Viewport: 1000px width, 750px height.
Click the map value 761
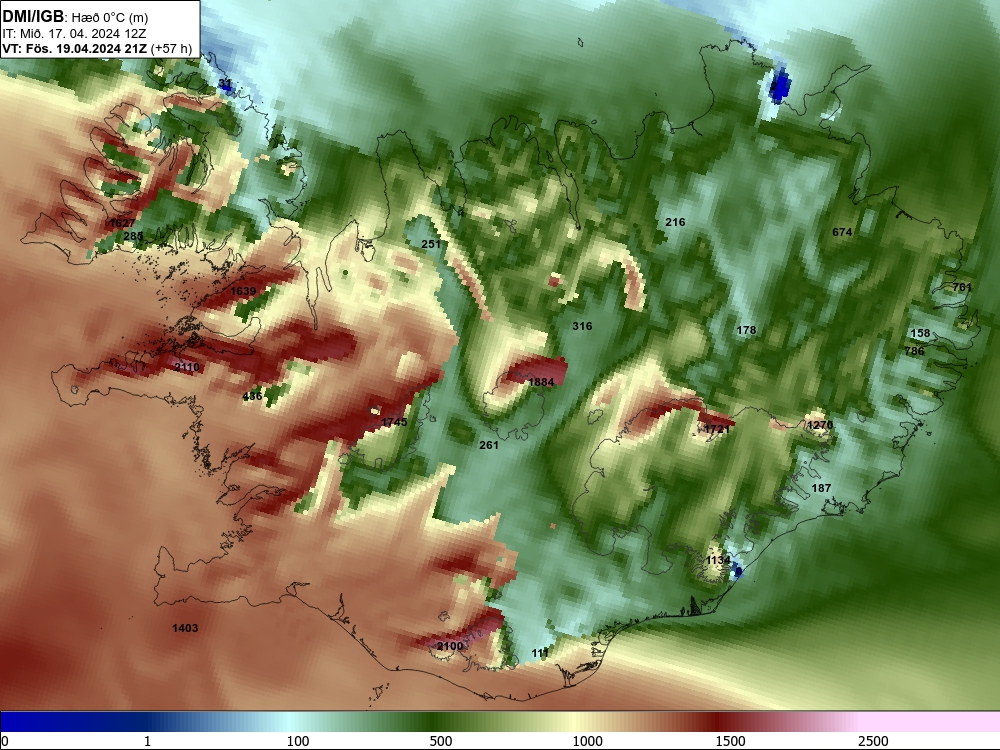coord(962,287)
